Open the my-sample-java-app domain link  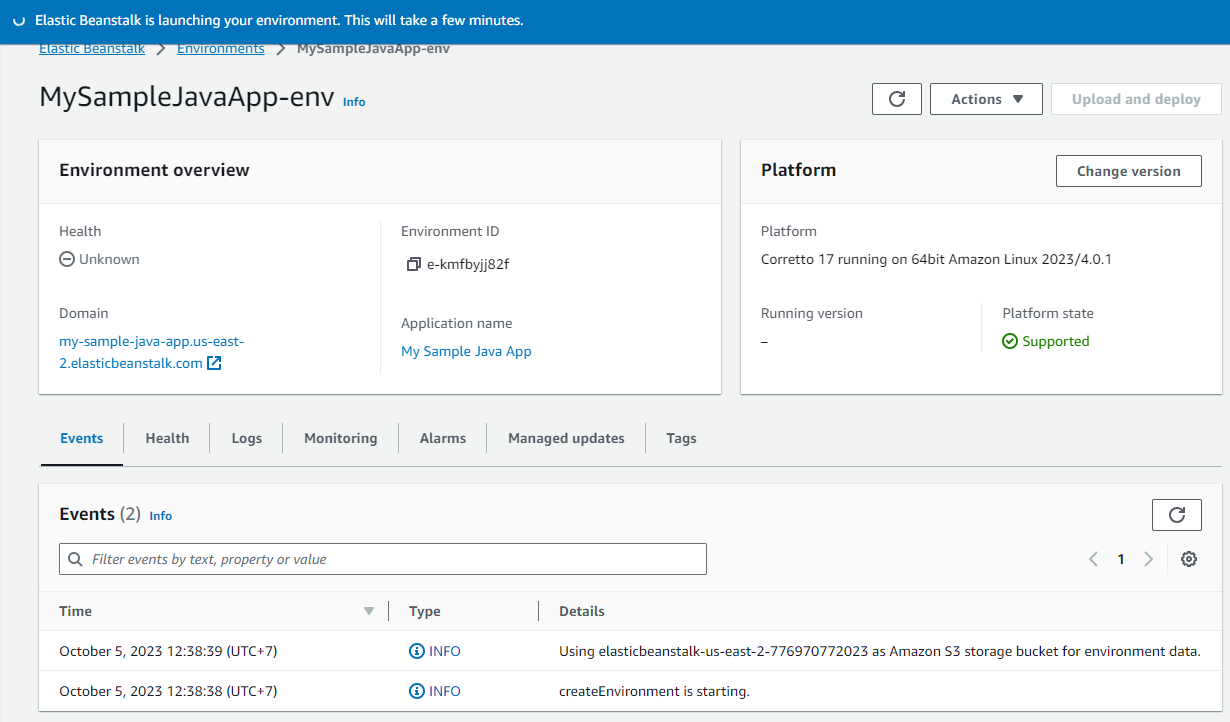[x=151, y=352]
